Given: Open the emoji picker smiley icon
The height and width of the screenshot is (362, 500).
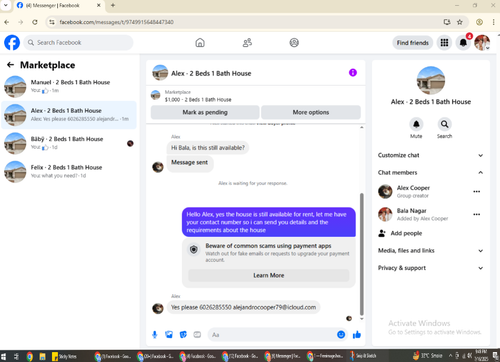Looking at the screenshot, I should [341, 334].
